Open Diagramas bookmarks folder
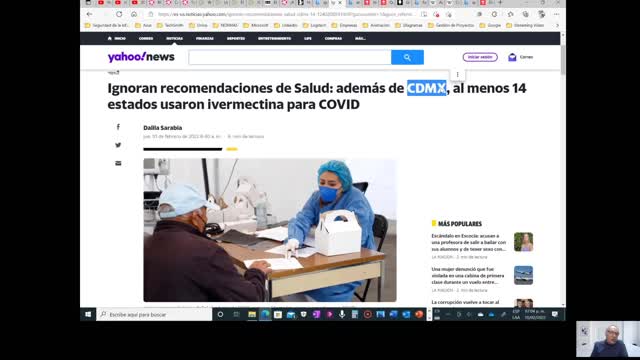 (x=409, y=25)
